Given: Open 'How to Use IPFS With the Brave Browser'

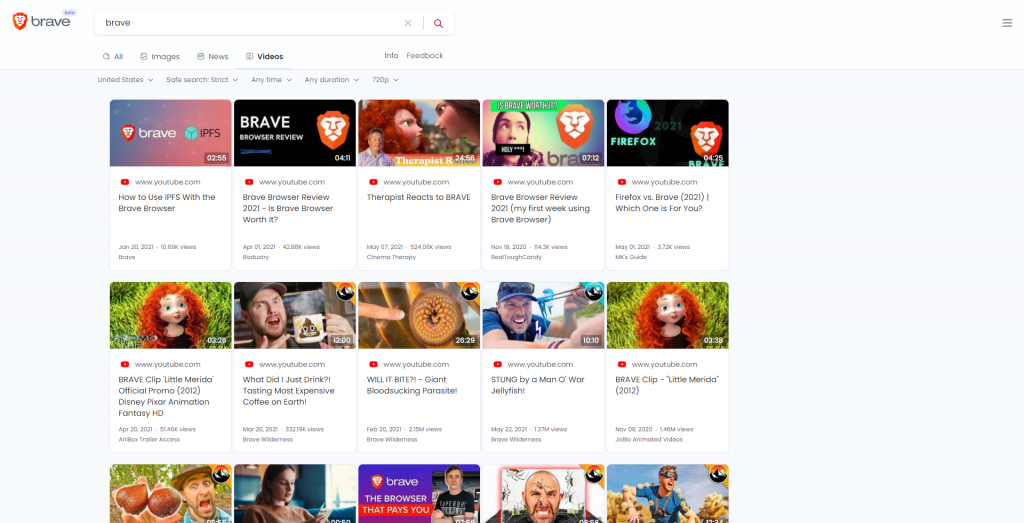Looking at the screenshot, I should pos(167,203).
